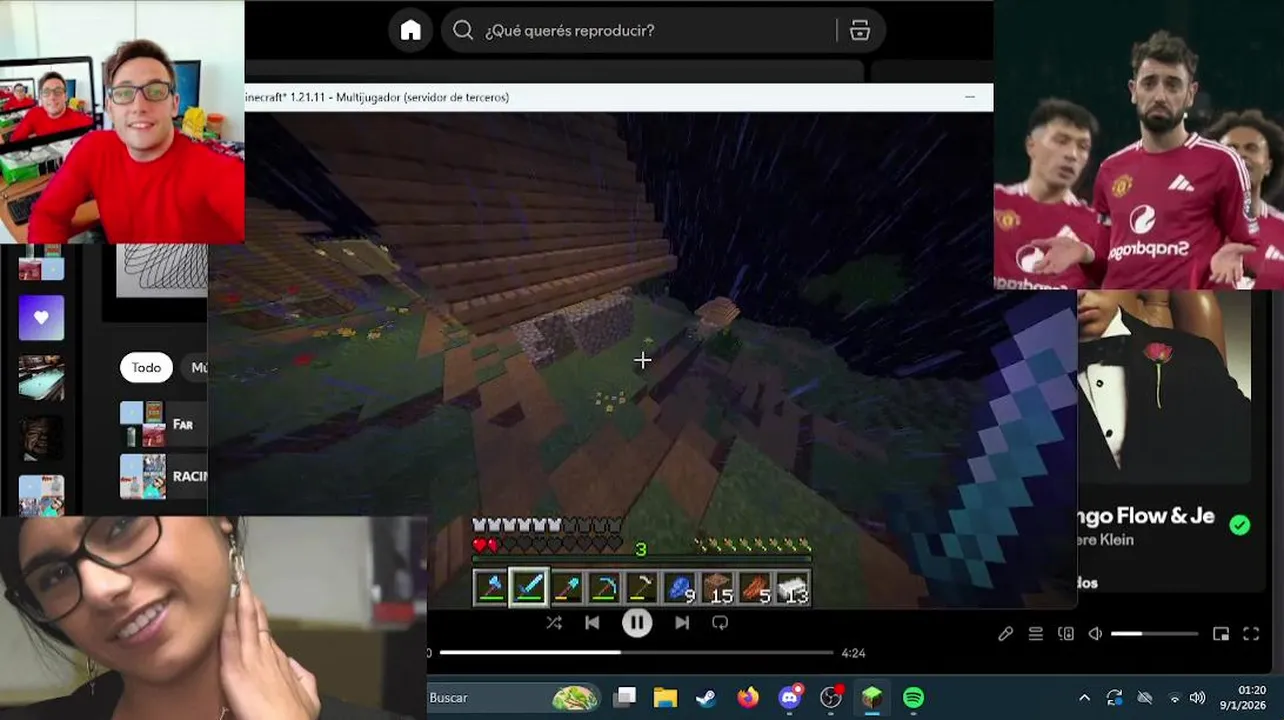The height and width of the screenshot is (720, 1284).
Task: Open File Explorer from the taskbar
Action: [665, 697]
